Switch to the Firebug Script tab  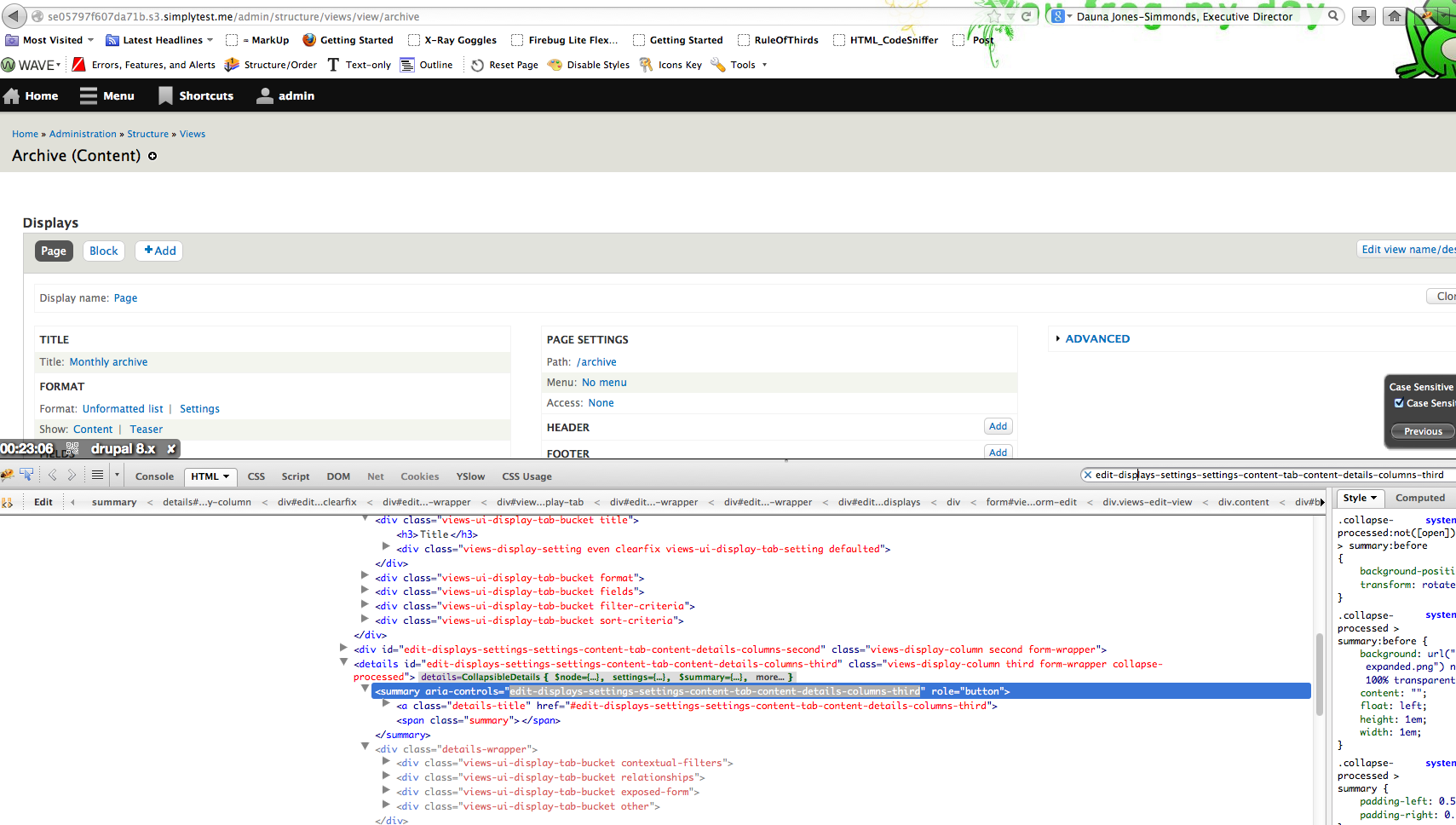[x=296, y=476]
